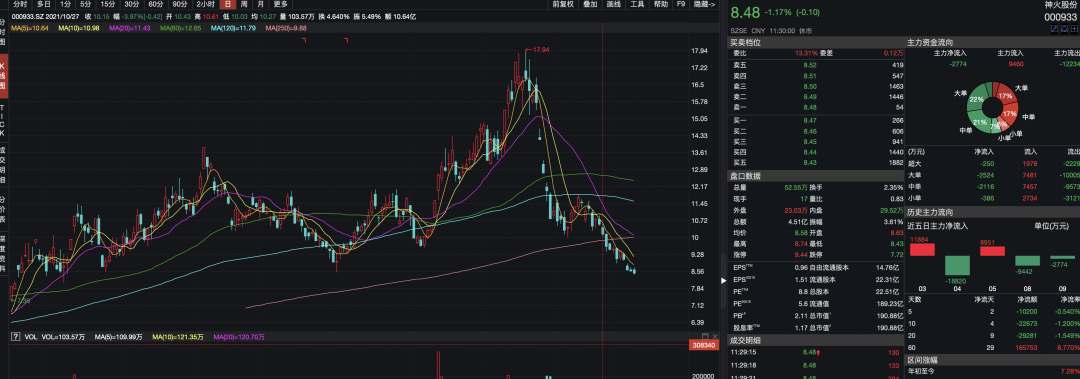Click the MA(250)=9.88 indicator label
The height and width of the screenshot is (379, 1080).
coord(287,28)
